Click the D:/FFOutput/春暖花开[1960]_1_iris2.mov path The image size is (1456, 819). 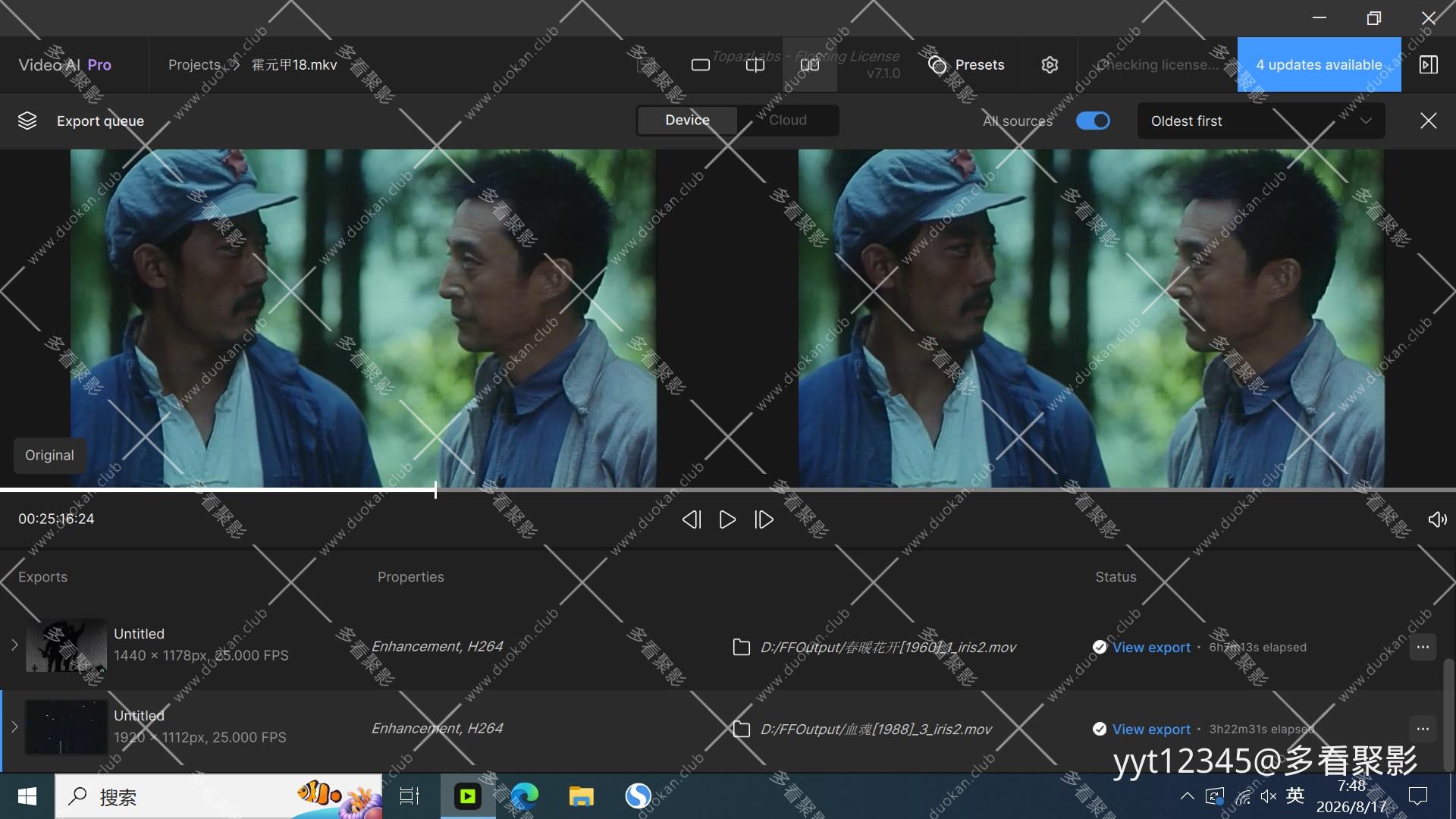click(888, 648)
